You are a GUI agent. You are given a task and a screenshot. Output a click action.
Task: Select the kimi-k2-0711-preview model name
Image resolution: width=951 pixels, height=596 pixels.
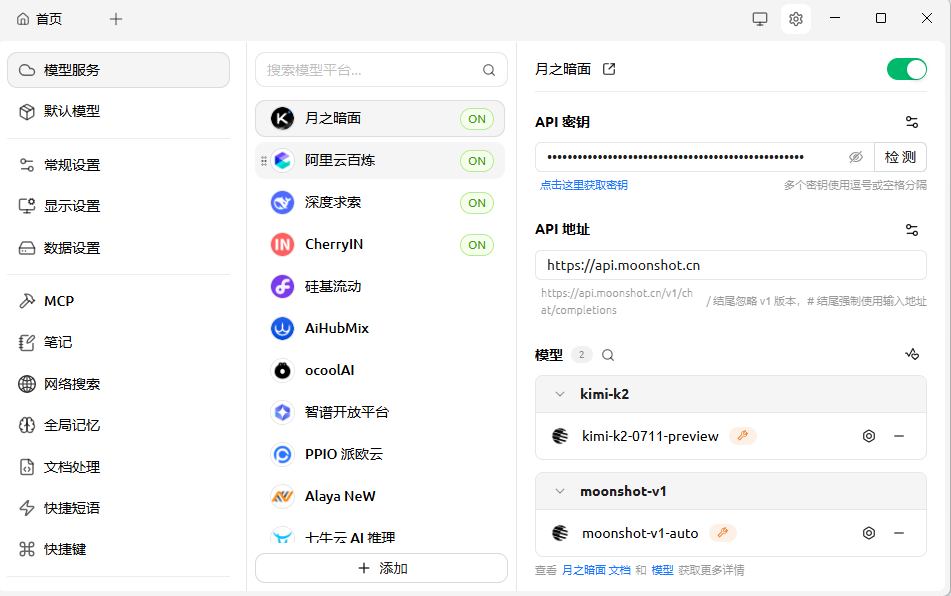point(650,436)
